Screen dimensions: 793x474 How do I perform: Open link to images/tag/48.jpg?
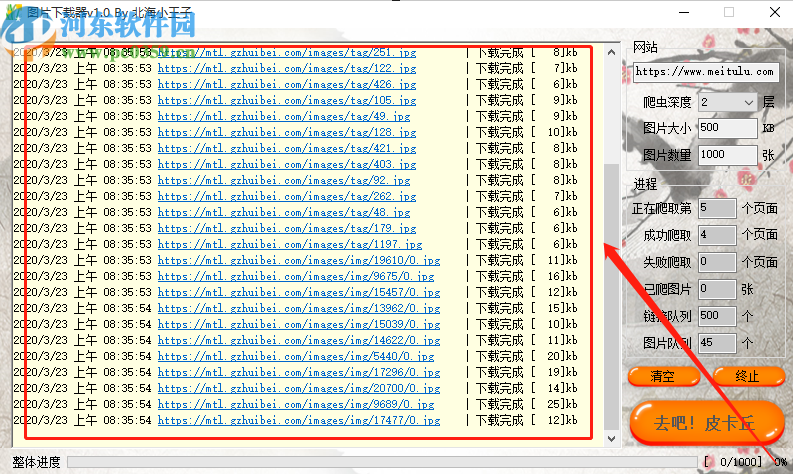click(x=284, y=212)
